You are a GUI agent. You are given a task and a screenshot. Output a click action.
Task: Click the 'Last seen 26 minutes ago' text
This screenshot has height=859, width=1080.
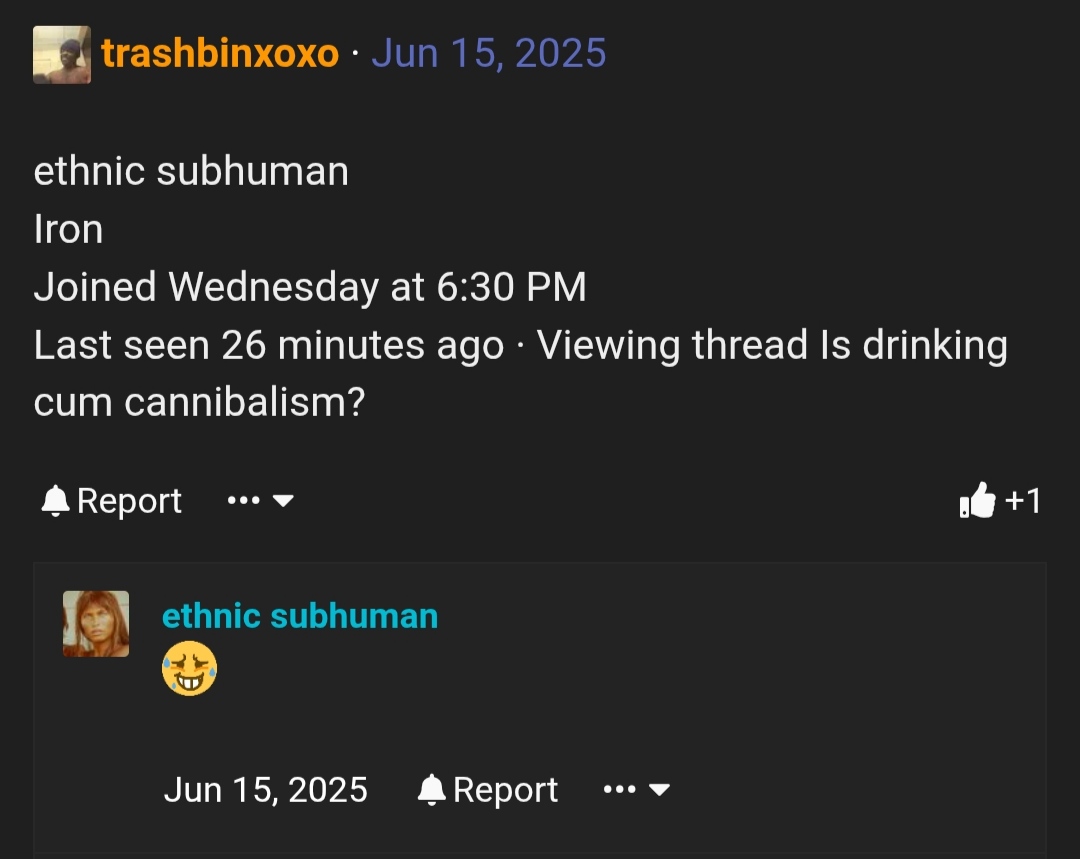(x=269, y=344)
